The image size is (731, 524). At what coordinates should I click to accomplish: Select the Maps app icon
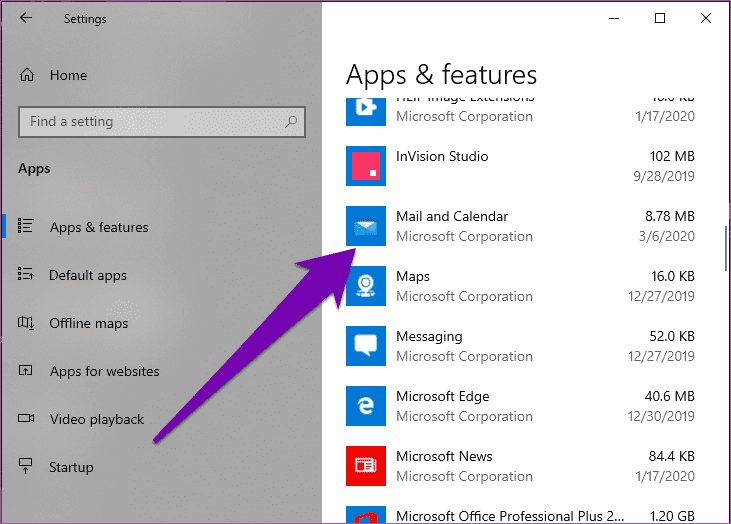point(366,286)
